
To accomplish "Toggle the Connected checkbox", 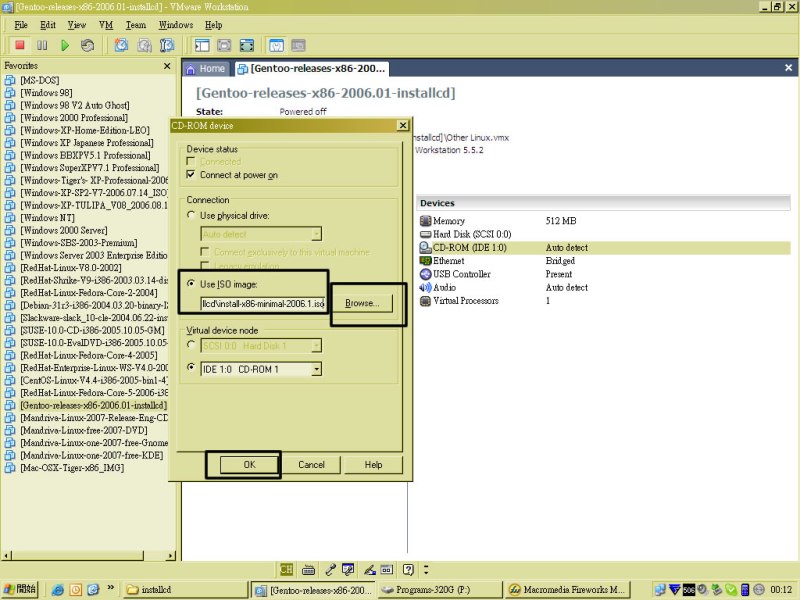I will point(191,161).
